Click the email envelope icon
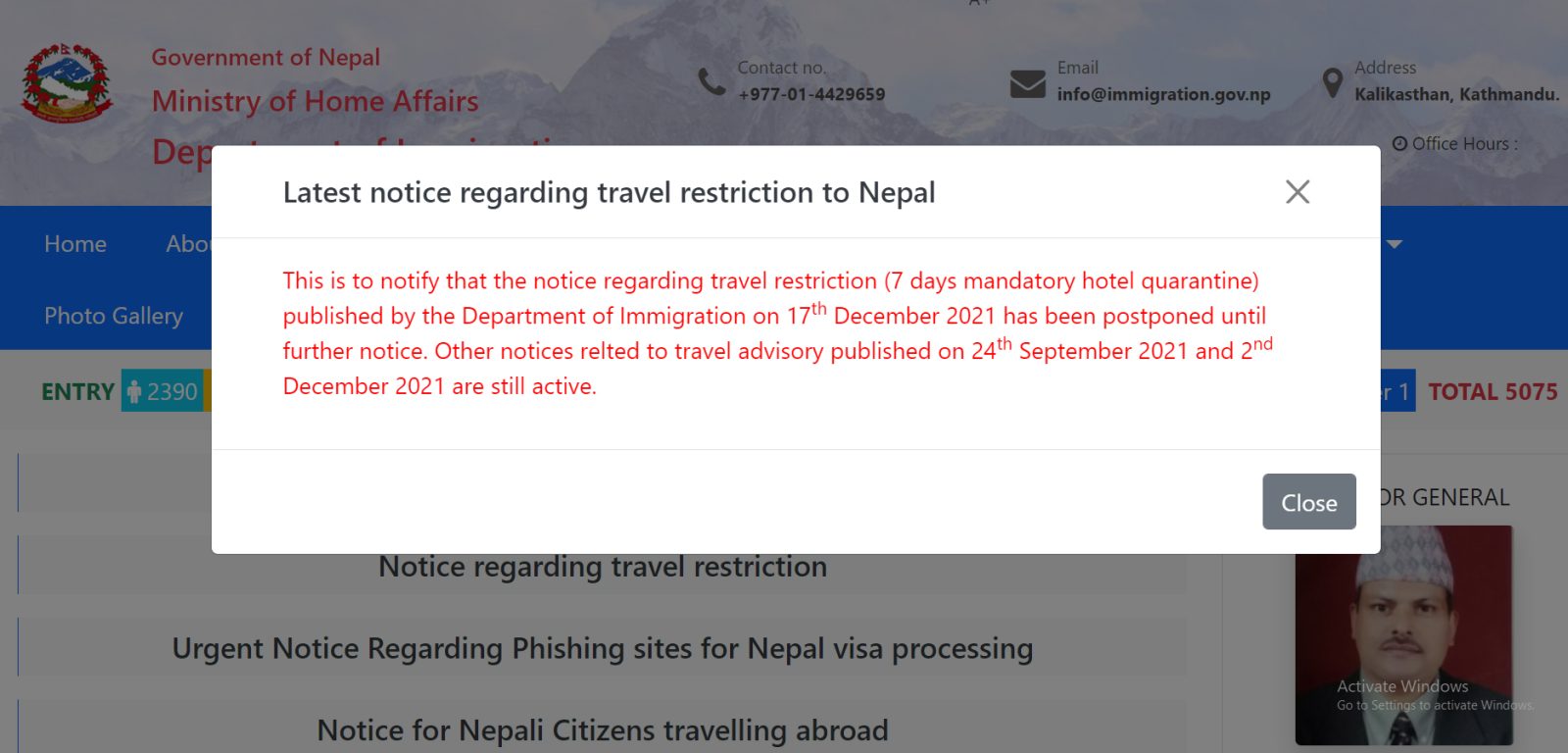The width and height of the screenshot is (1568, 753). (x=1027, y=83)
